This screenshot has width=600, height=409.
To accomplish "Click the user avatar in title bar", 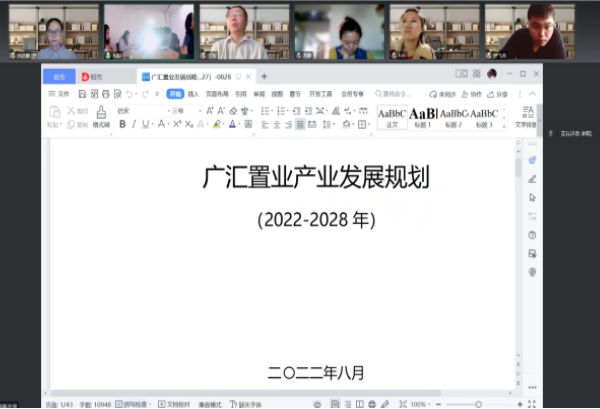I will coord(492,74).
